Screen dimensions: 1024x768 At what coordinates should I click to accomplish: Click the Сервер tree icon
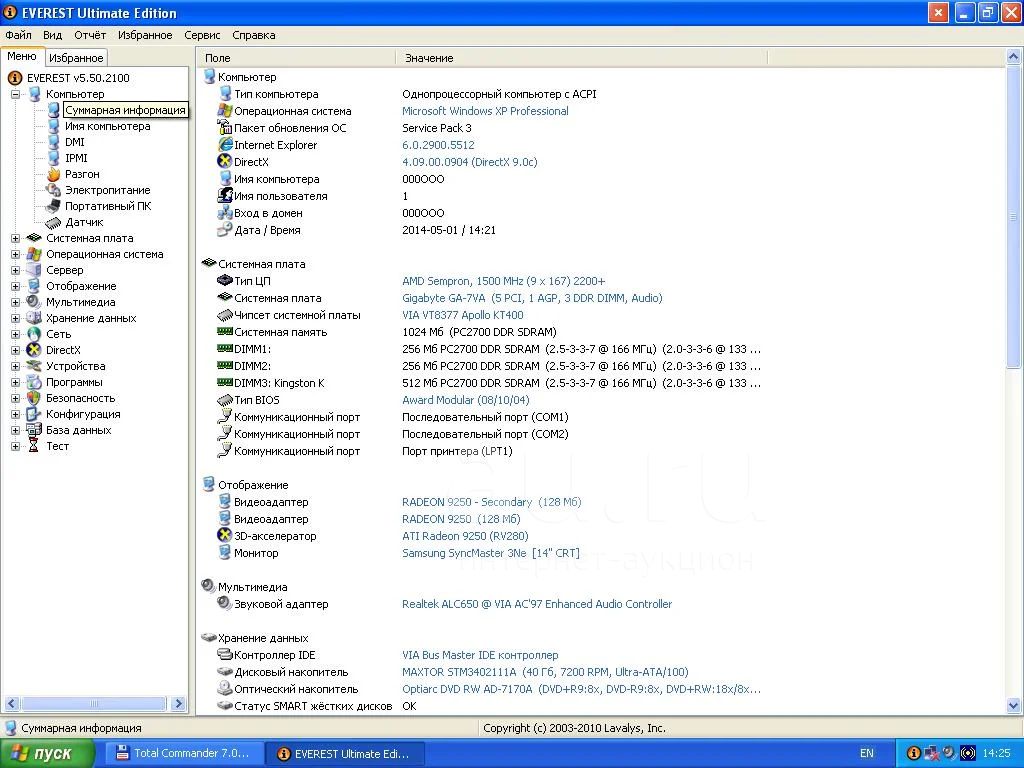click(34, 270)
